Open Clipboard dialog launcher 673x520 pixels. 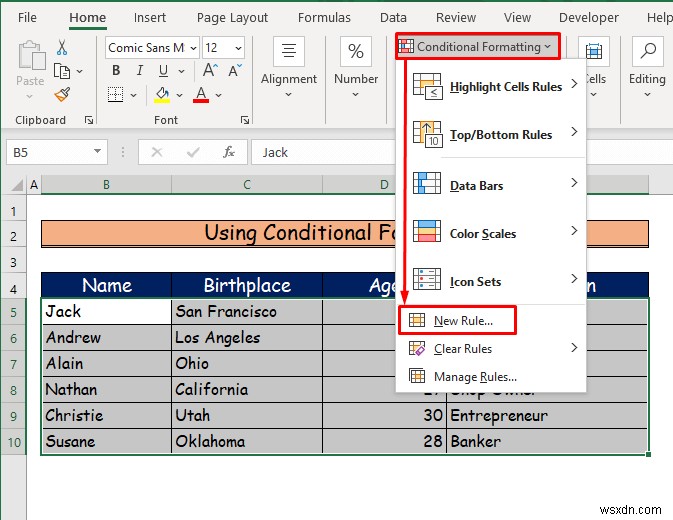89,120
